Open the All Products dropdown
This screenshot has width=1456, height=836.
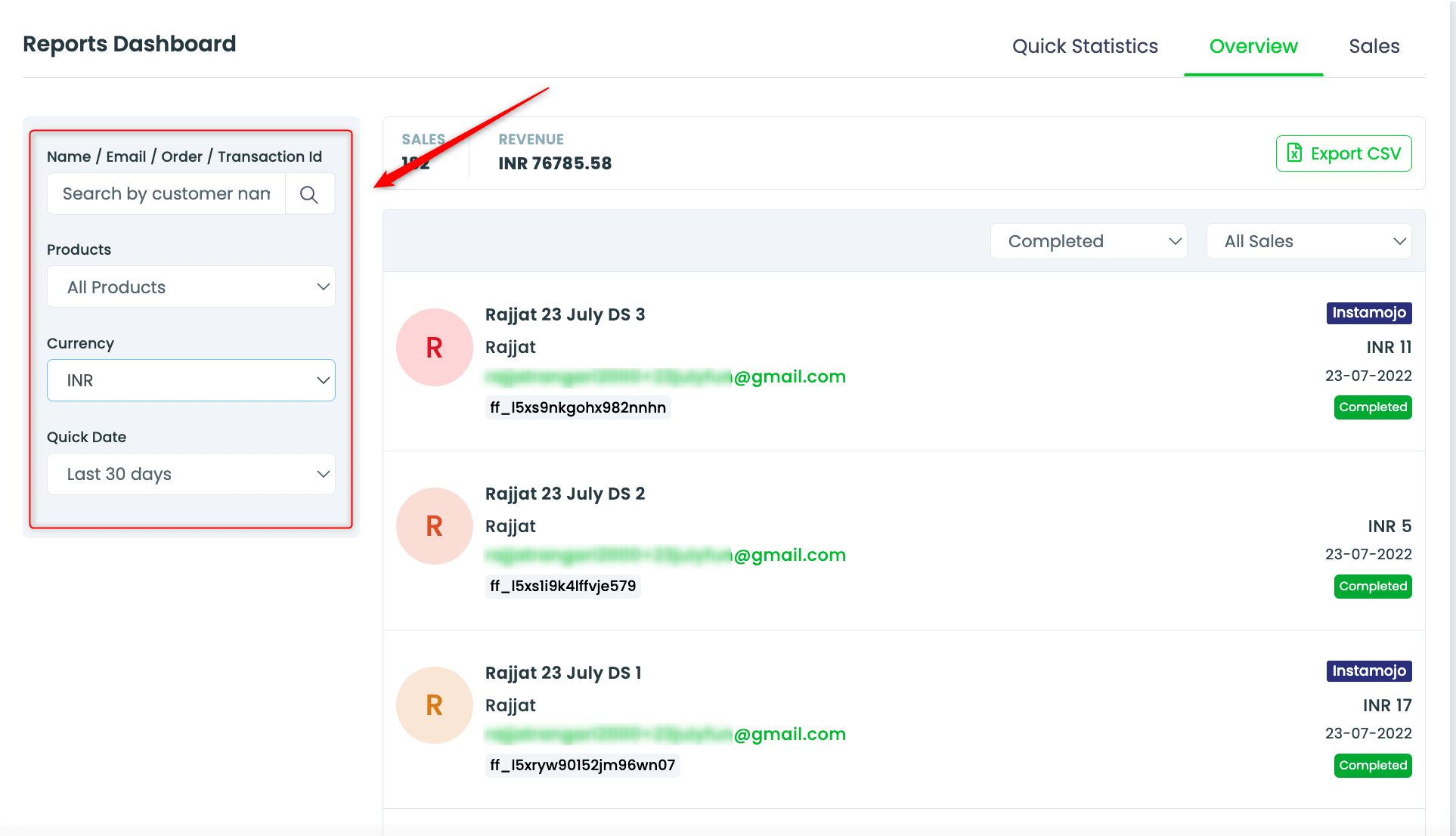pos(191,287)
